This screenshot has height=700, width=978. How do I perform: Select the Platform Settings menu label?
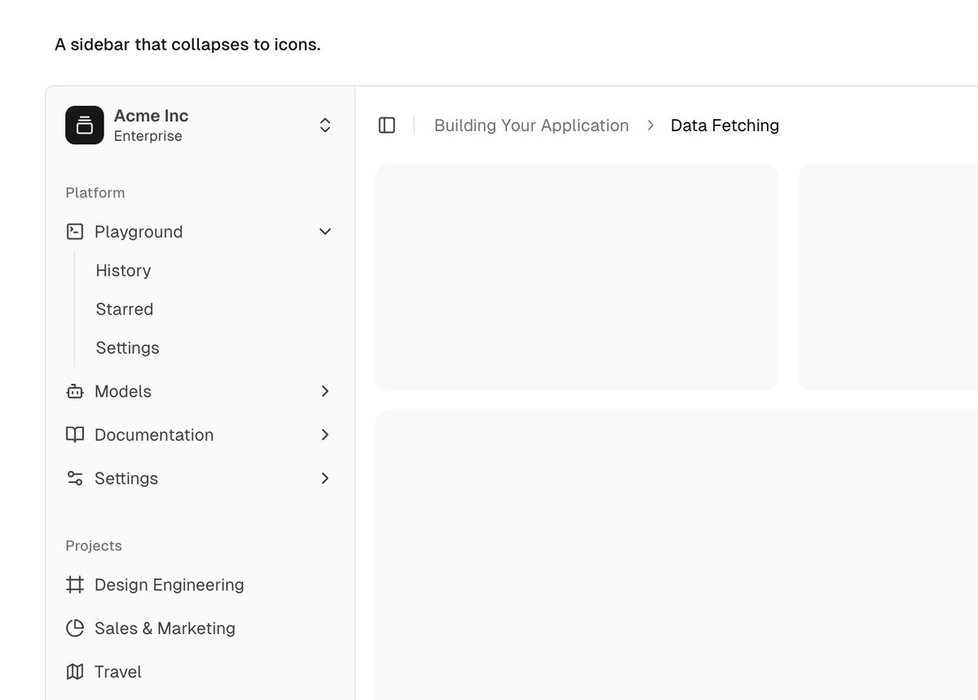click(127, 479)
